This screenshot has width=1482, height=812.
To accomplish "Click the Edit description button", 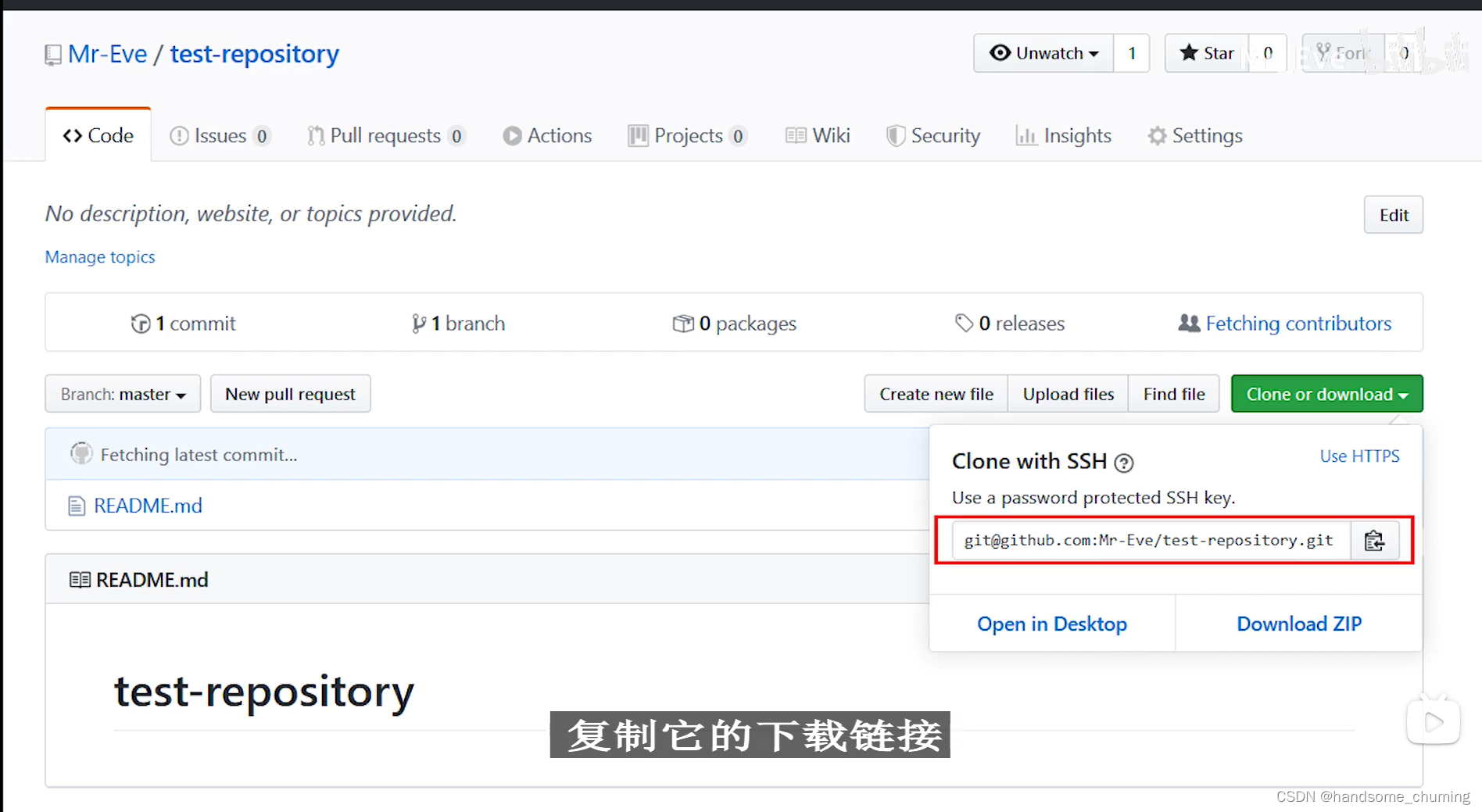I will point(1394,215).
